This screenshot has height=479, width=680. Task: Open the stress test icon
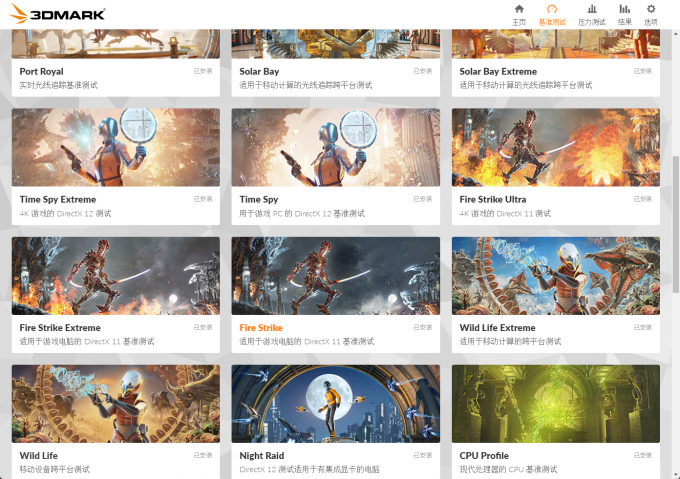point(592,9)
